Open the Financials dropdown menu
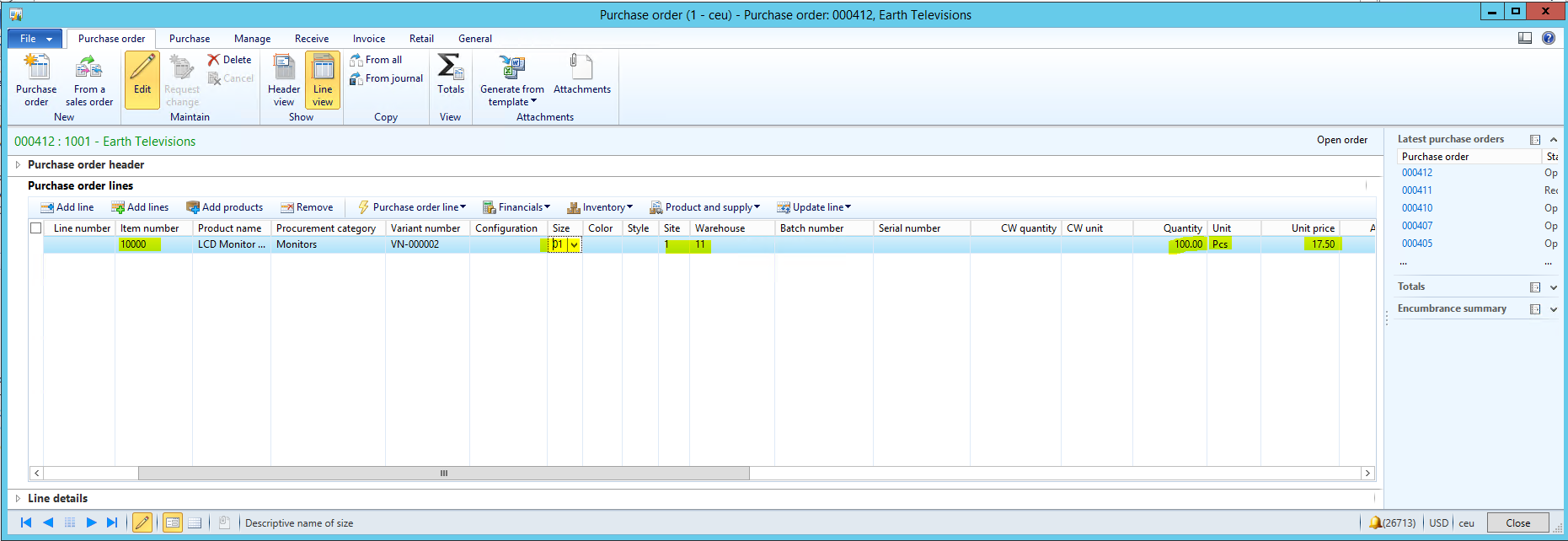This screenshot has height=541, width=1568. [516, 207]
